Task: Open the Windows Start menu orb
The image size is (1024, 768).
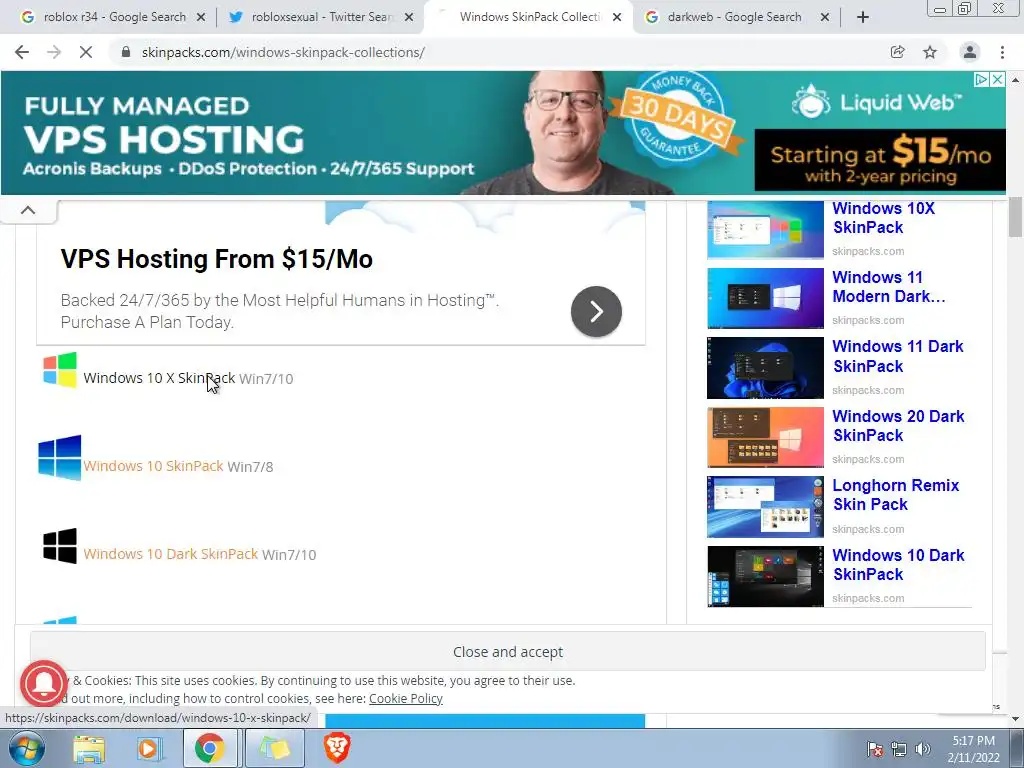Action: pos(25,748)
